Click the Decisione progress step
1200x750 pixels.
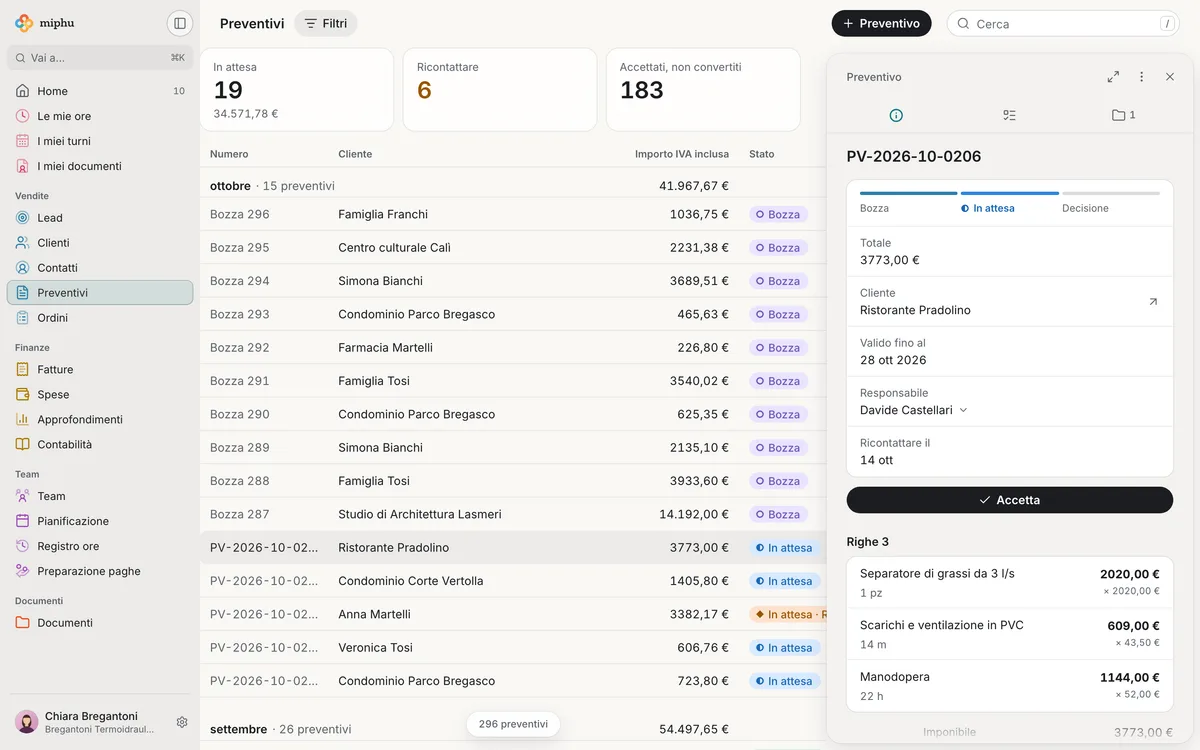(x=1110, y=202)
